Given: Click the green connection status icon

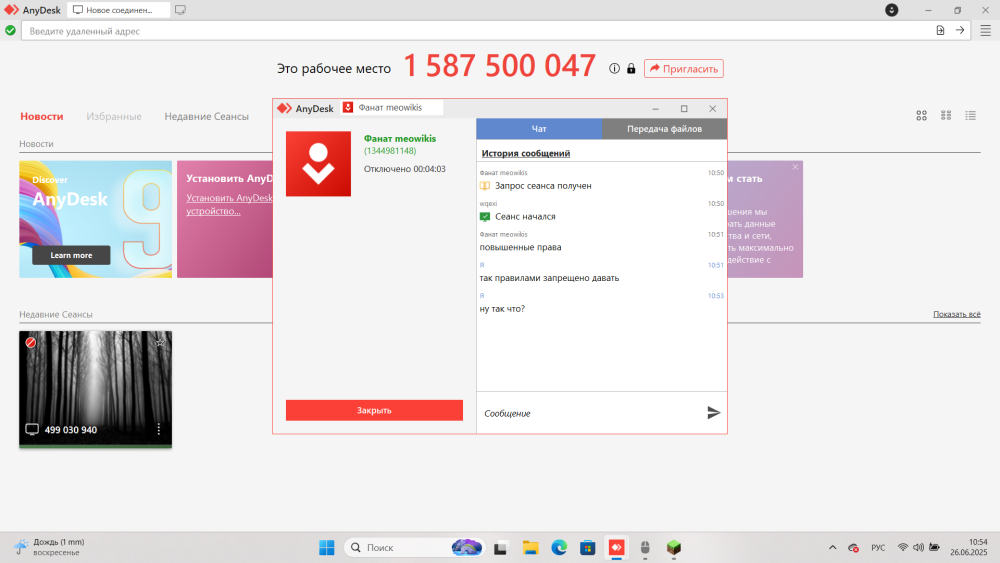Looking at the screenshot, I should pos(10,30).
